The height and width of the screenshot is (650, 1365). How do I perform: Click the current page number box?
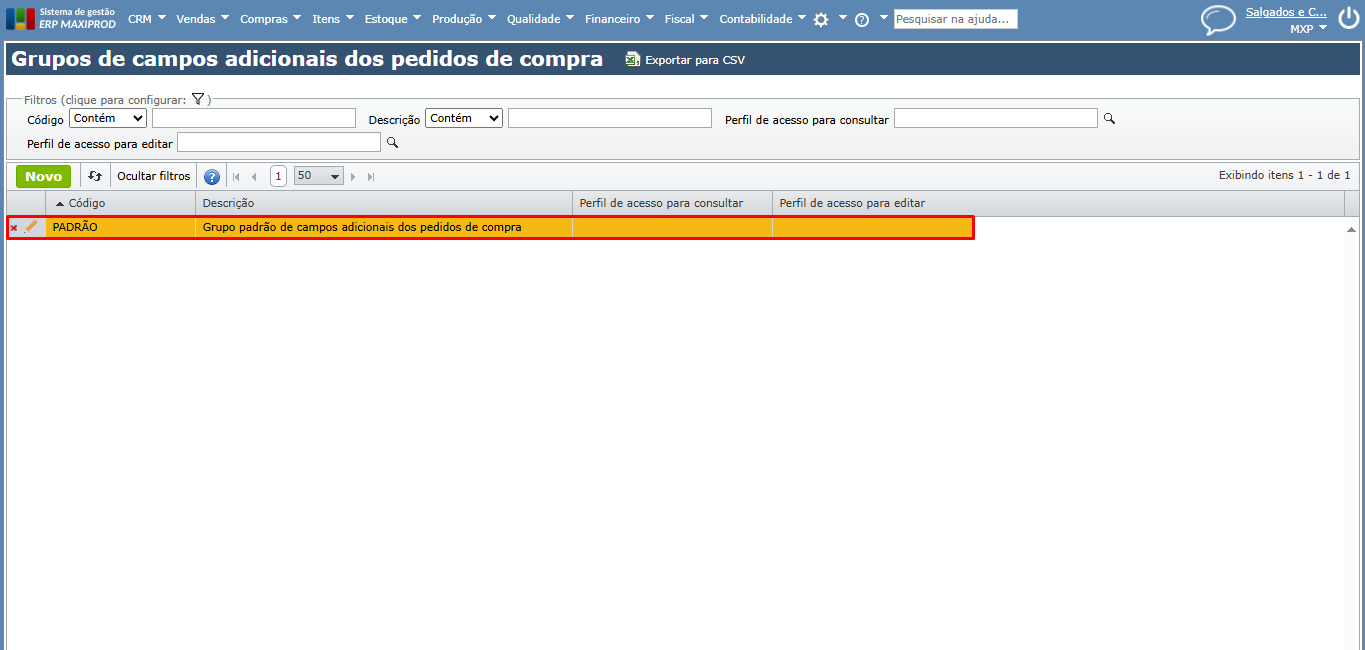click(278, 176)
